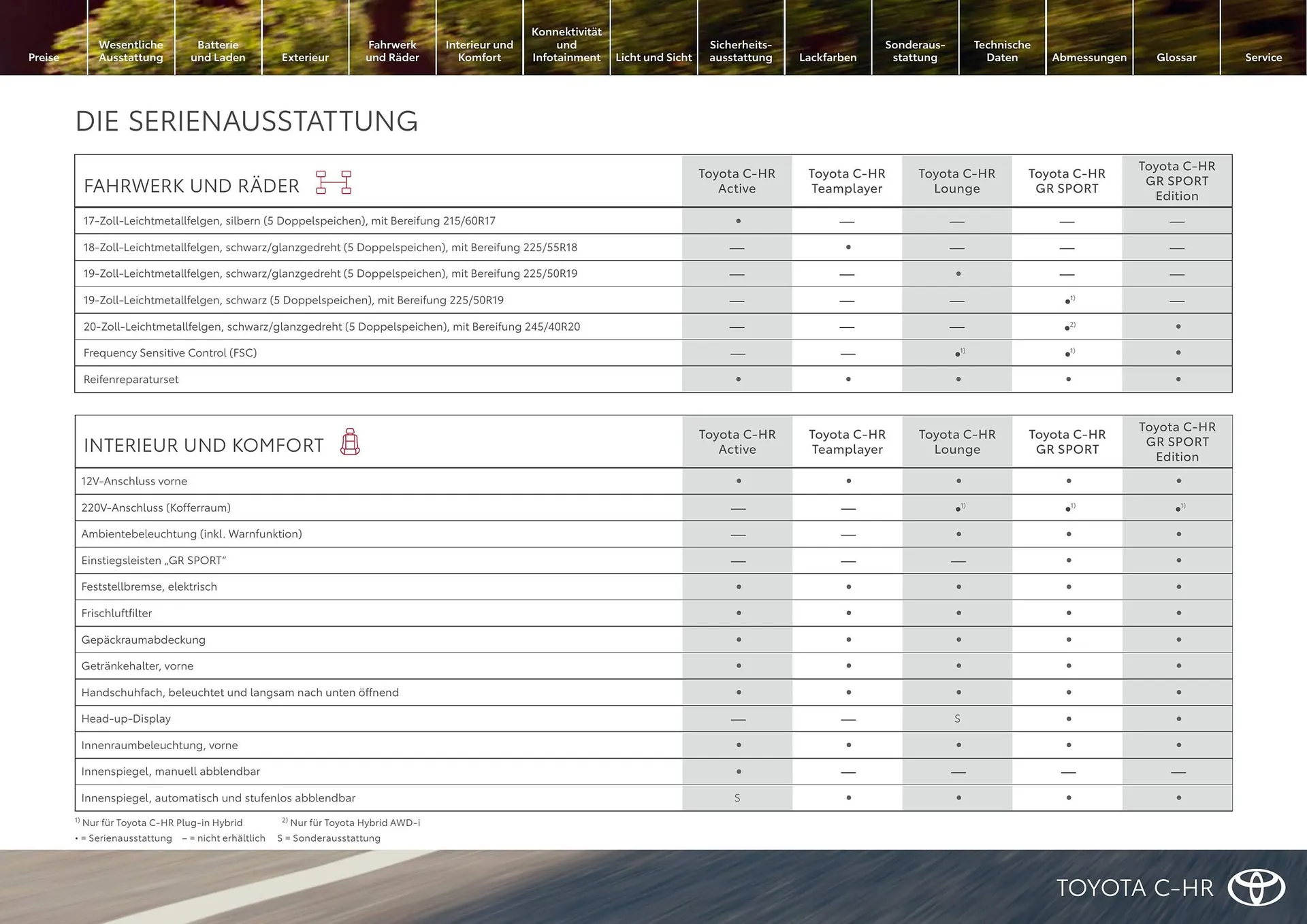
Task: Open the Preise section
Action: (43, 57)
